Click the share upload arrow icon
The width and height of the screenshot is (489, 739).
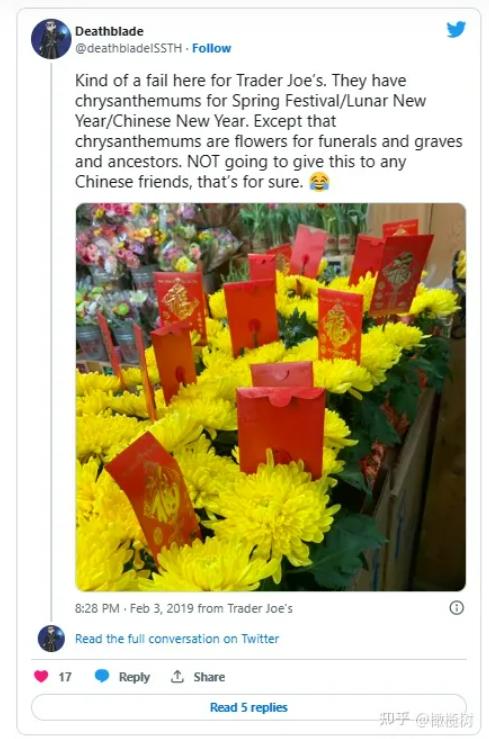point(177,676)
